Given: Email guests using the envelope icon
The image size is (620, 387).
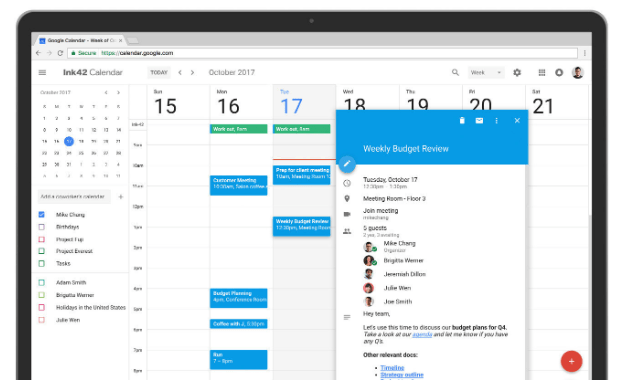Looking at the screenshot, I should click(x=479, y=121).
